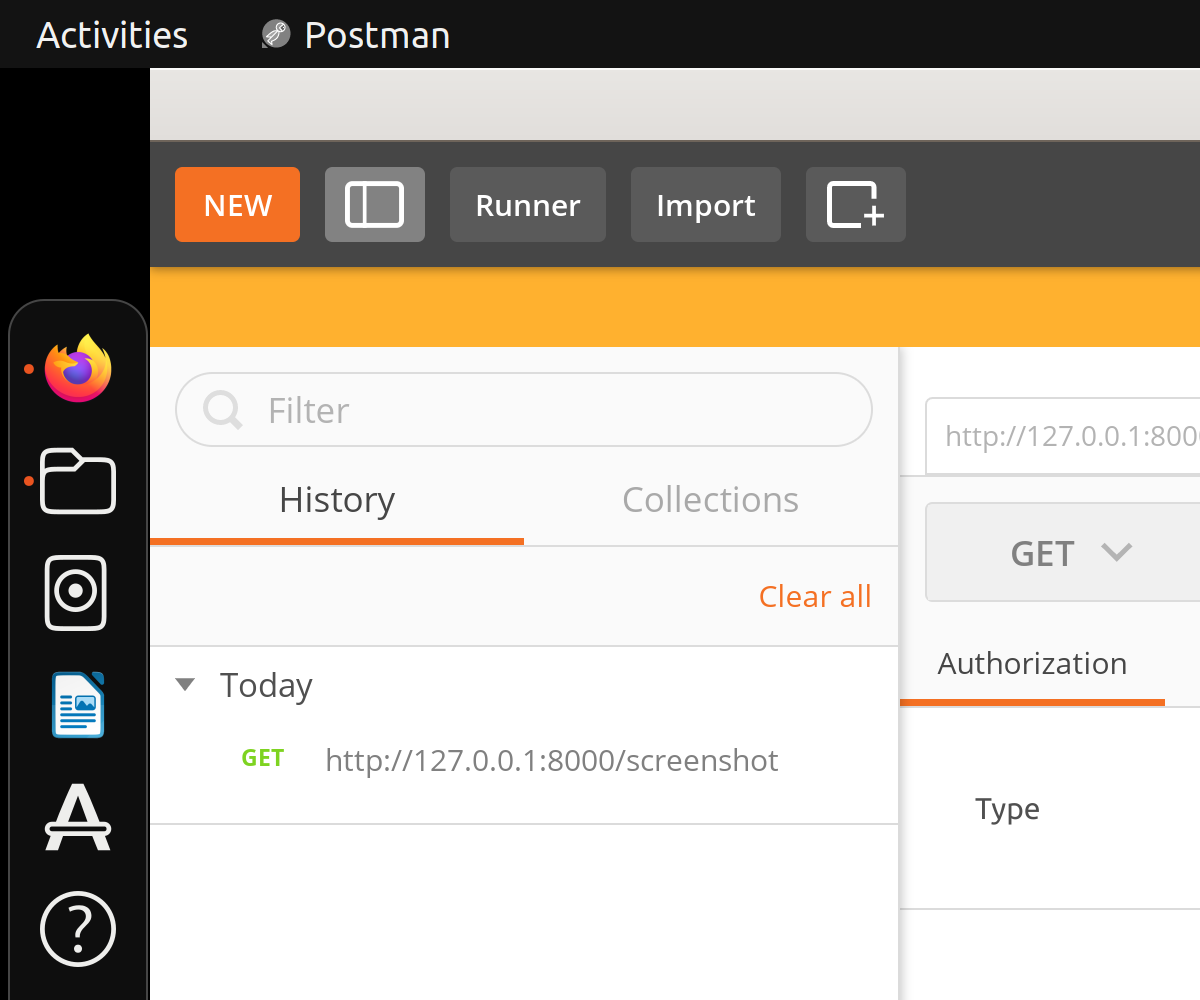
Task: Open the Help icon in dock
Action: coord(78,929)
